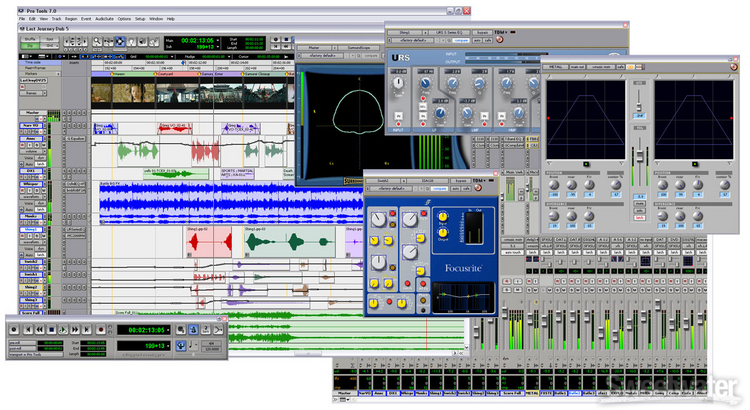Open factory default preset menu in Focusrite plugin
Image resolution: width=750 pixels, height=410 pixels.
391,188
